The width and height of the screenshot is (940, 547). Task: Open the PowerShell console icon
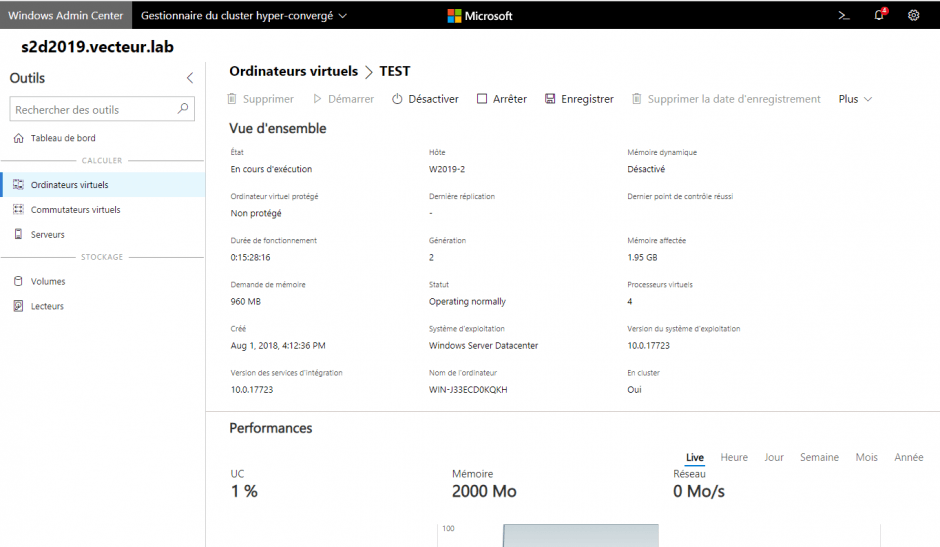tap(844, 16)
